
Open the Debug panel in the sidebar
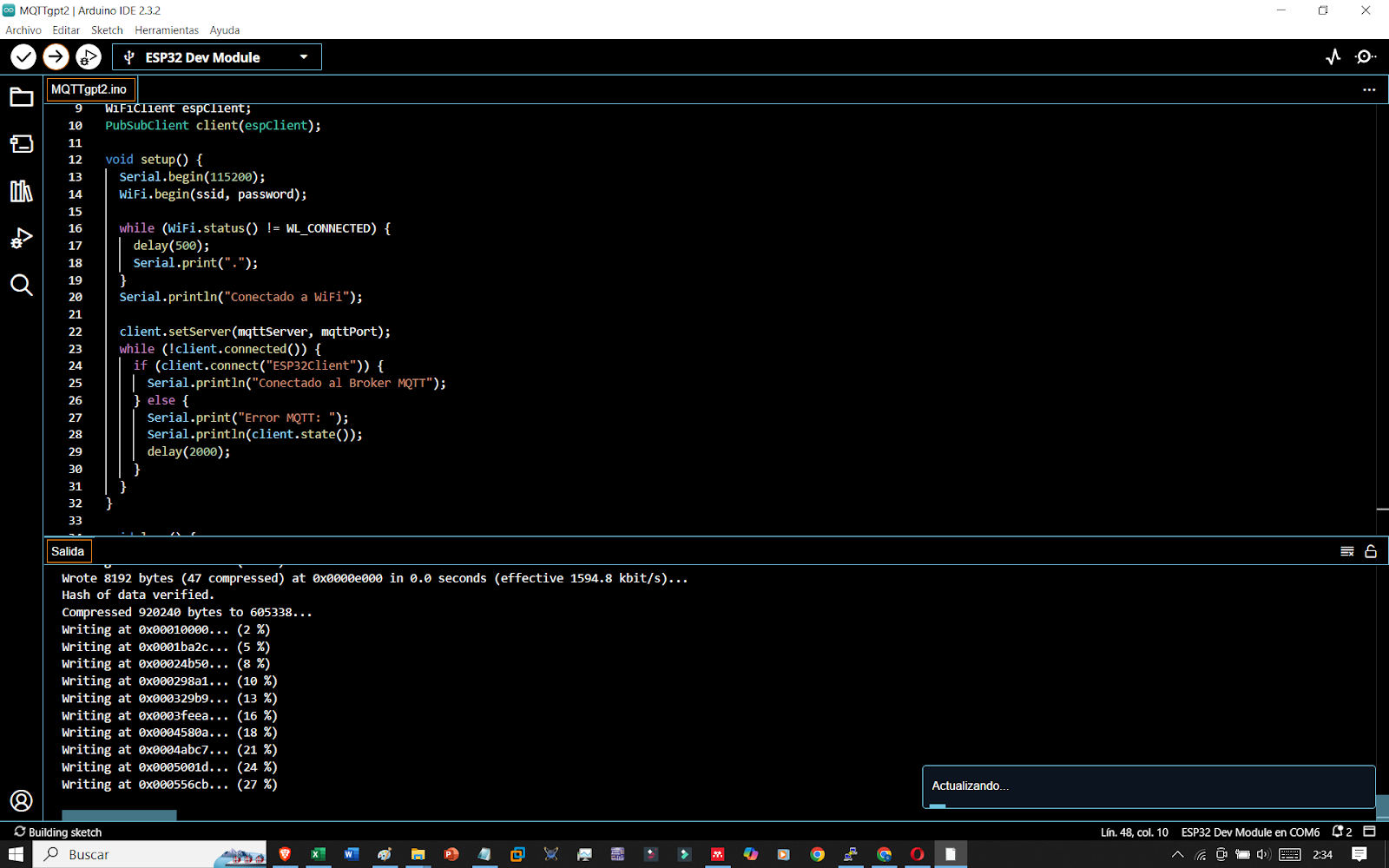(x=22, y=238)
